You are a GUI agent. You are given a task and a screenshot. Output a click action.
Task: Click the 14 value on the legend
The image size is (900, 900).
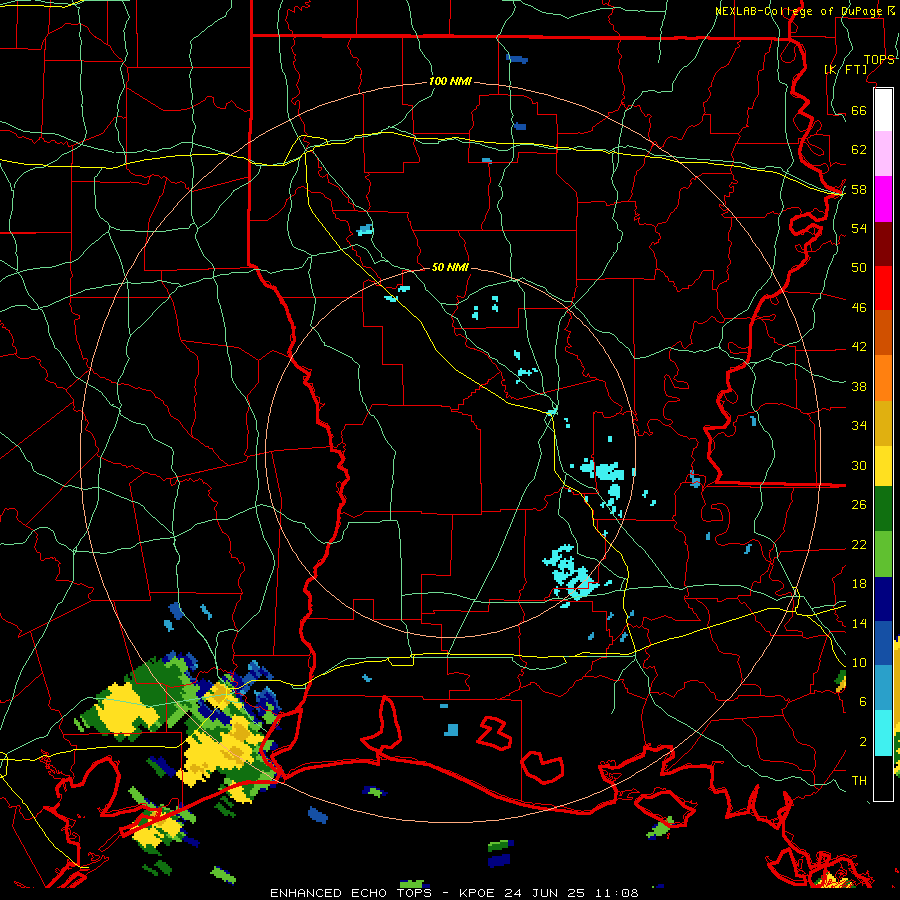click(859, 623)
